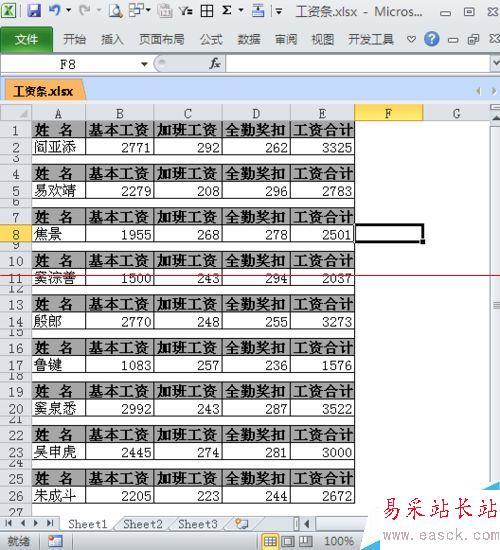Click into the formula bar input
500x550 pixels.
[358, 64]
